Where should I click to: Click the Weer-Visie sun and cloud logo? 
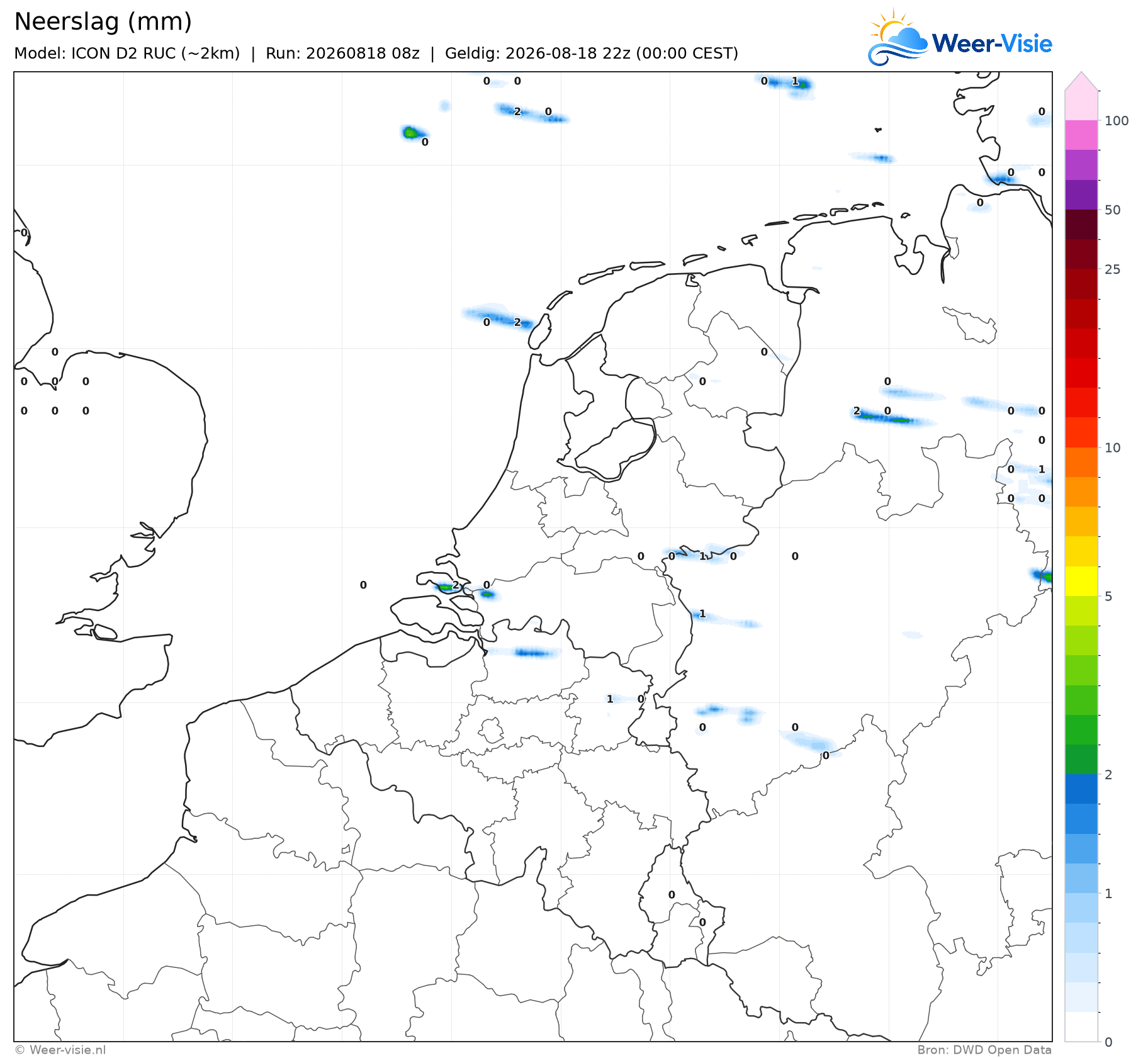(x=898, y=38)
